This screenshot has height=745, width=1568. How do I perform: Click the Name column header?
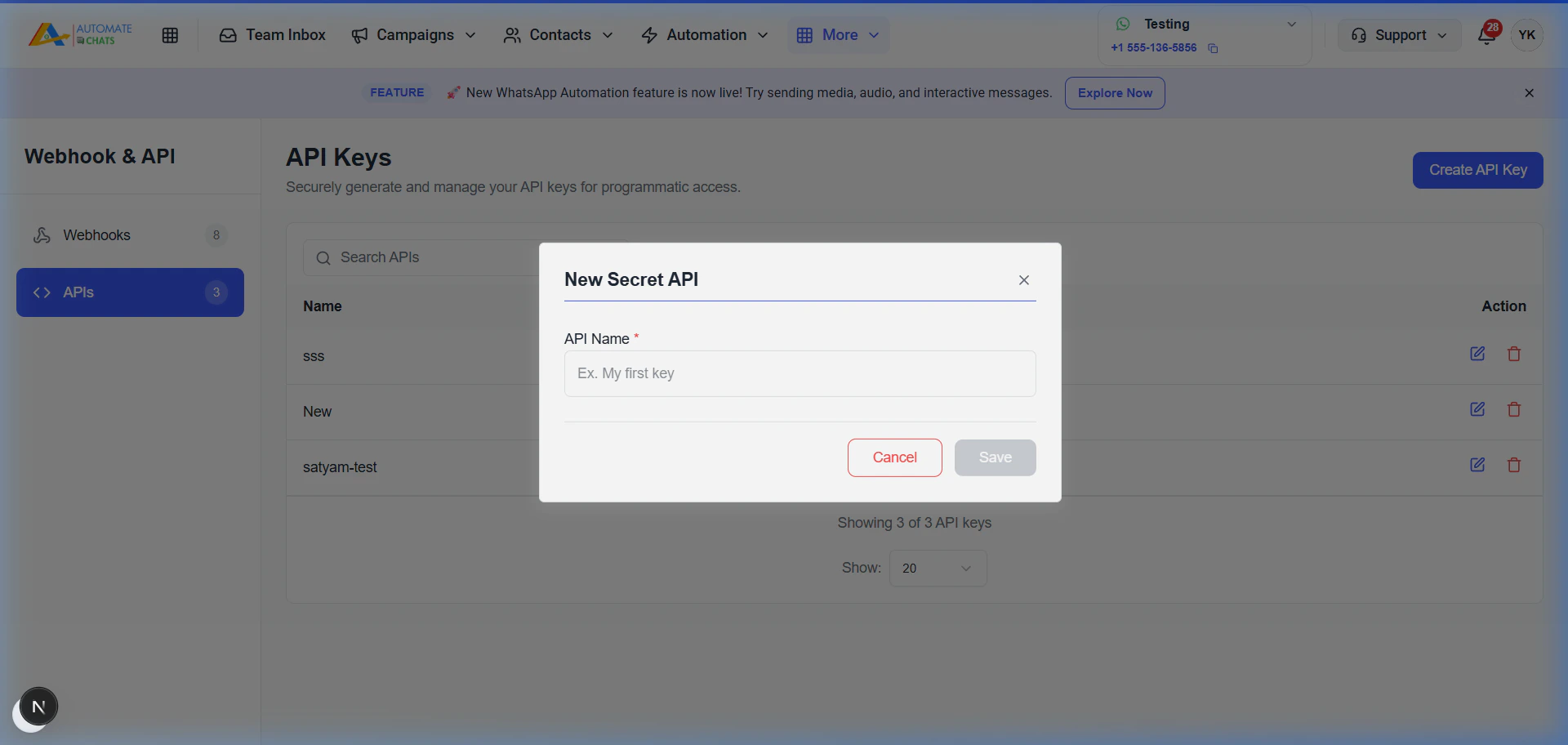click(323, 306)
